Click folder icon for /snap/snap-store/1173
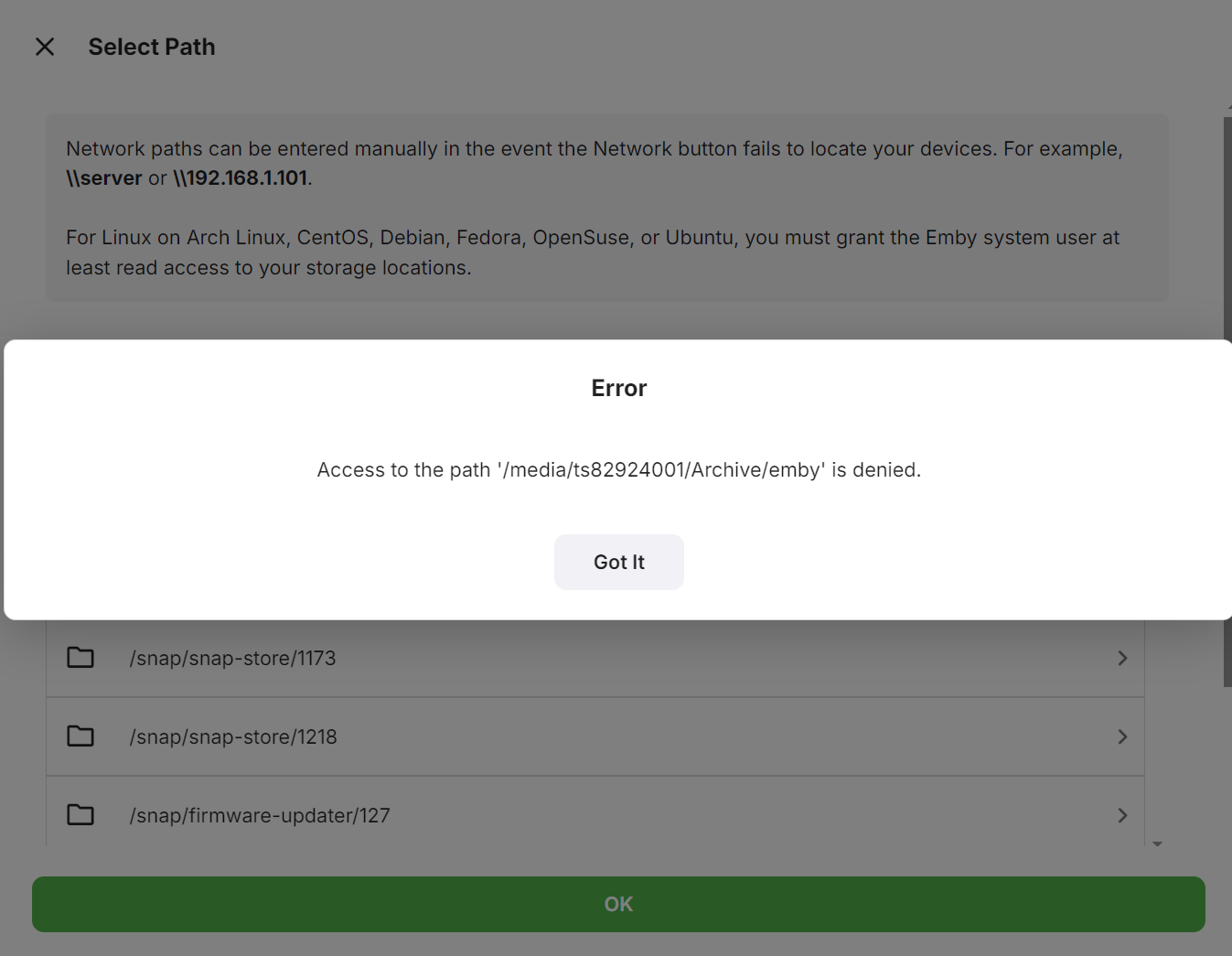The image size is (1232, 956). [80, 658]
